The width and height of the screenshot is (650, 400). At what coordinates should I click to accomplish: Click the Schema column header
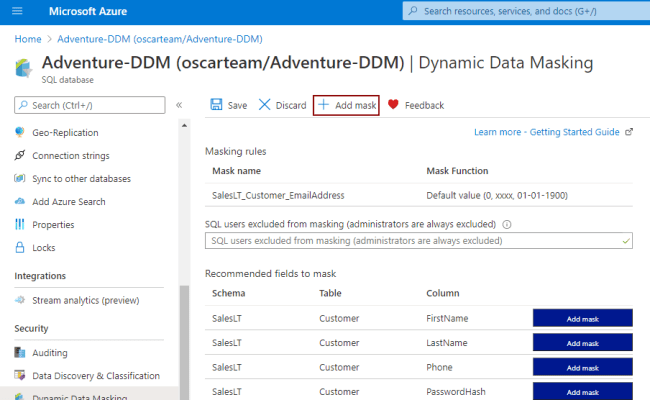coord(228,293)
